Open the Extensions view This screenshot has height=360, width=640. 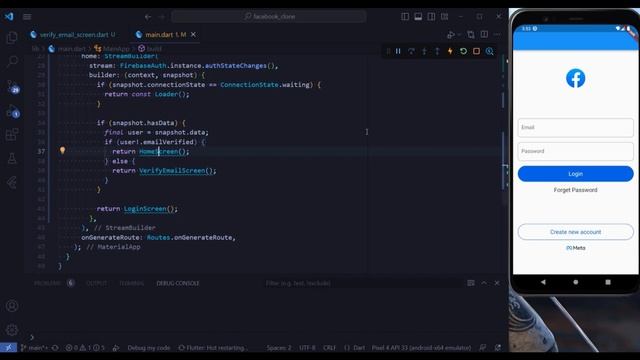pyautogui.click(x=12, y=134)
